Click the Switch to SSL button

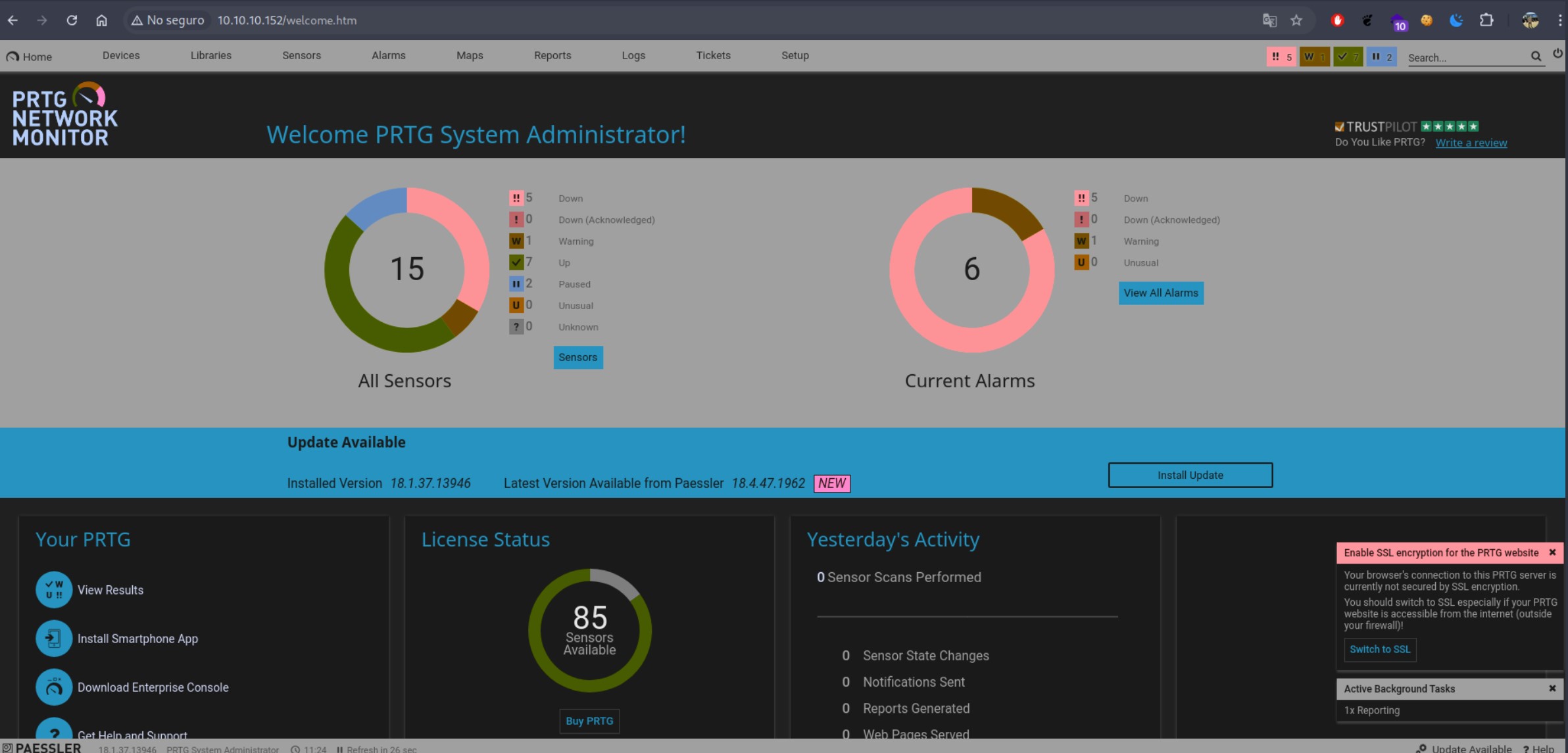point(1380,649)
